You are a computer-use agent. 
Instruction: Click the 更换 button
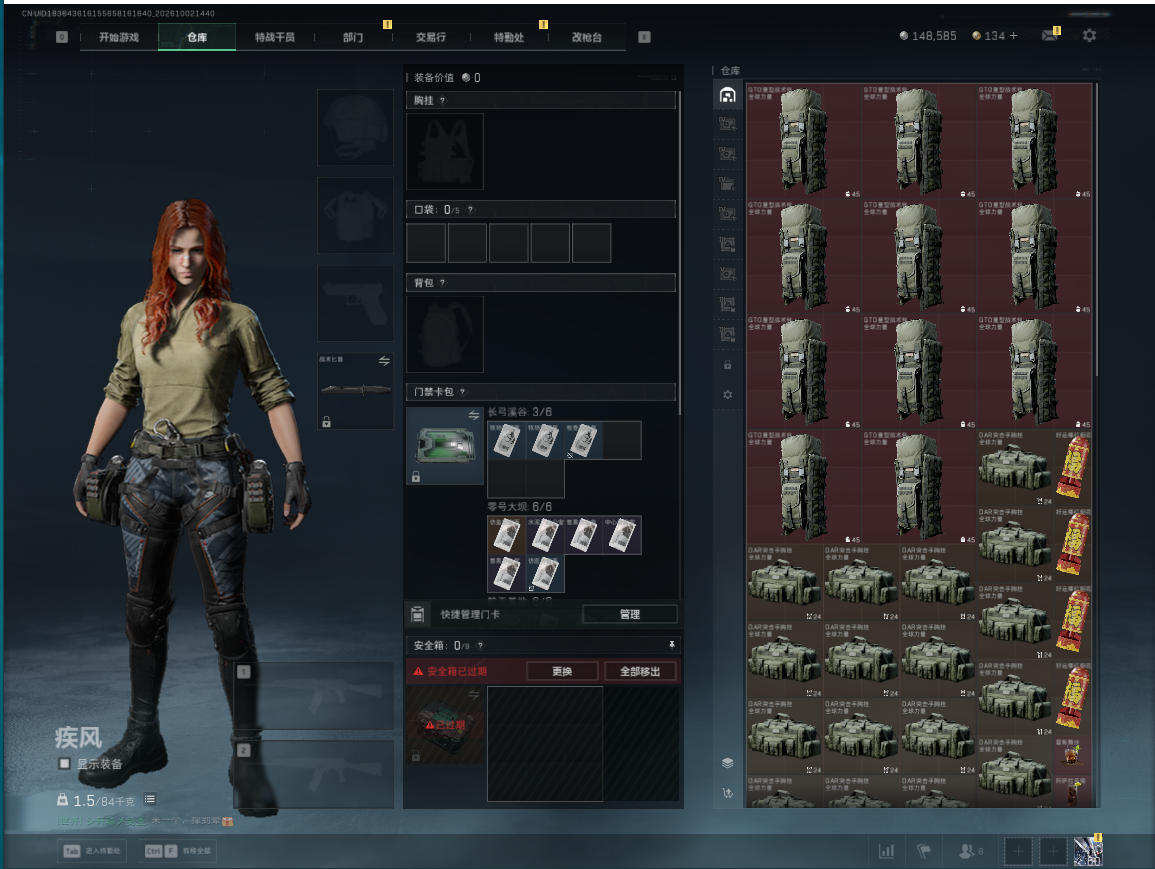coord(562,672)
